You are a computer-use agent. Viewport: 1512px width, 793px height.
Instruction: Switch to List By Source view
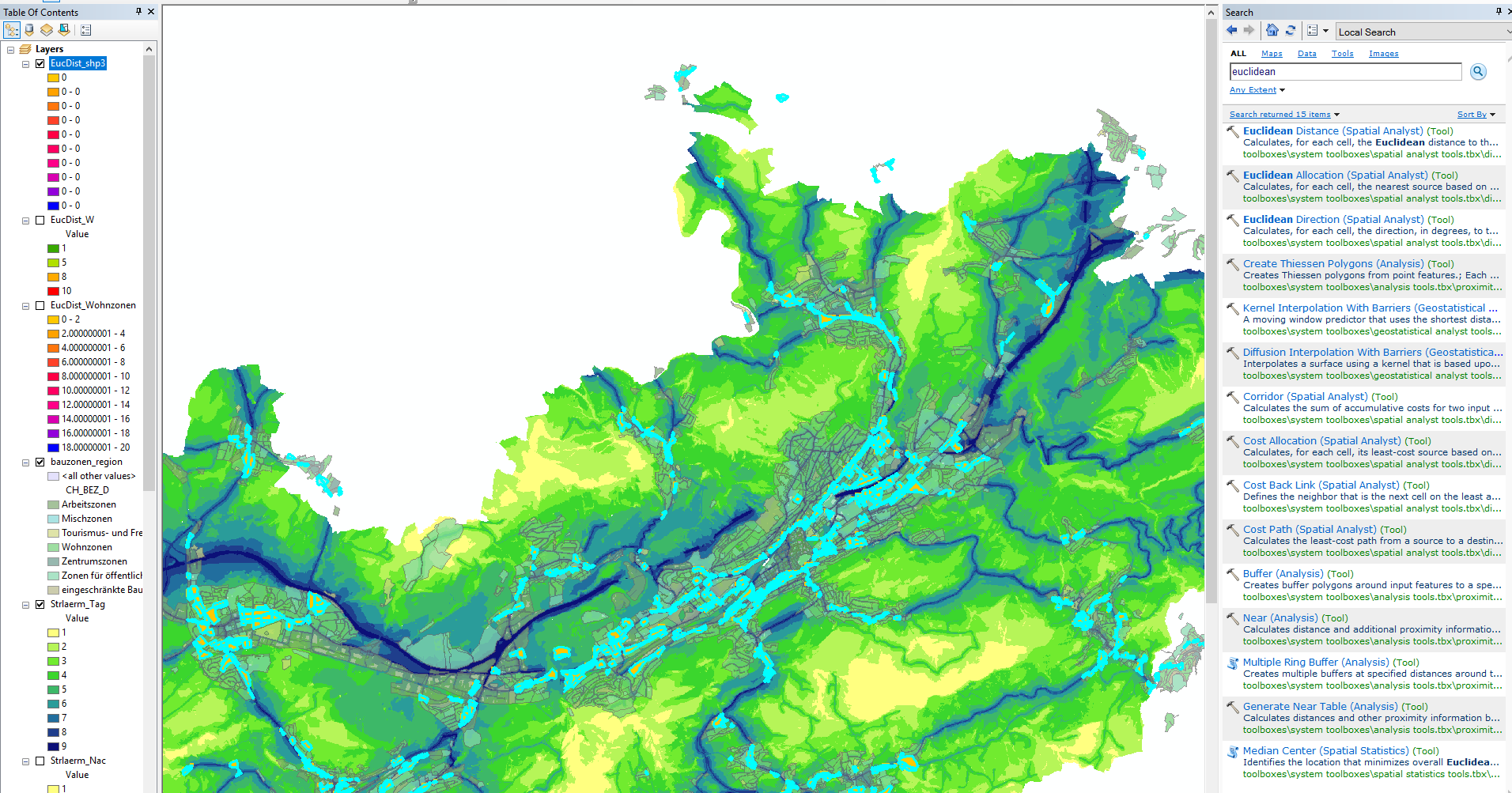29,30
